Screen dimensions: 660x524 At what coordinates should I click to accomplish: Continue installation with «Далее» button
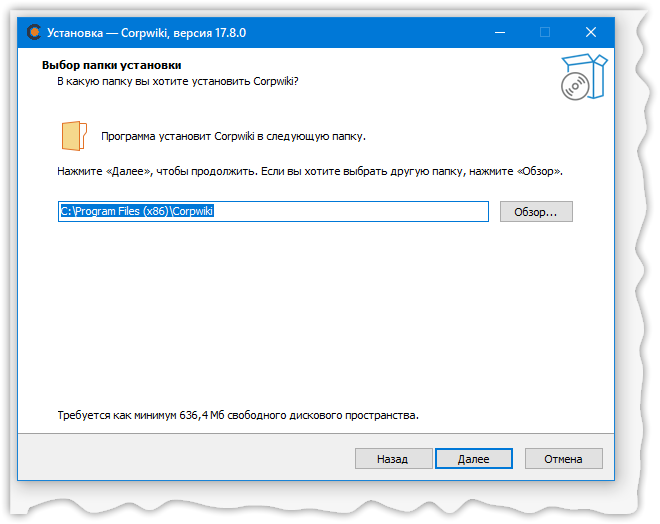[x=473, y=459]
